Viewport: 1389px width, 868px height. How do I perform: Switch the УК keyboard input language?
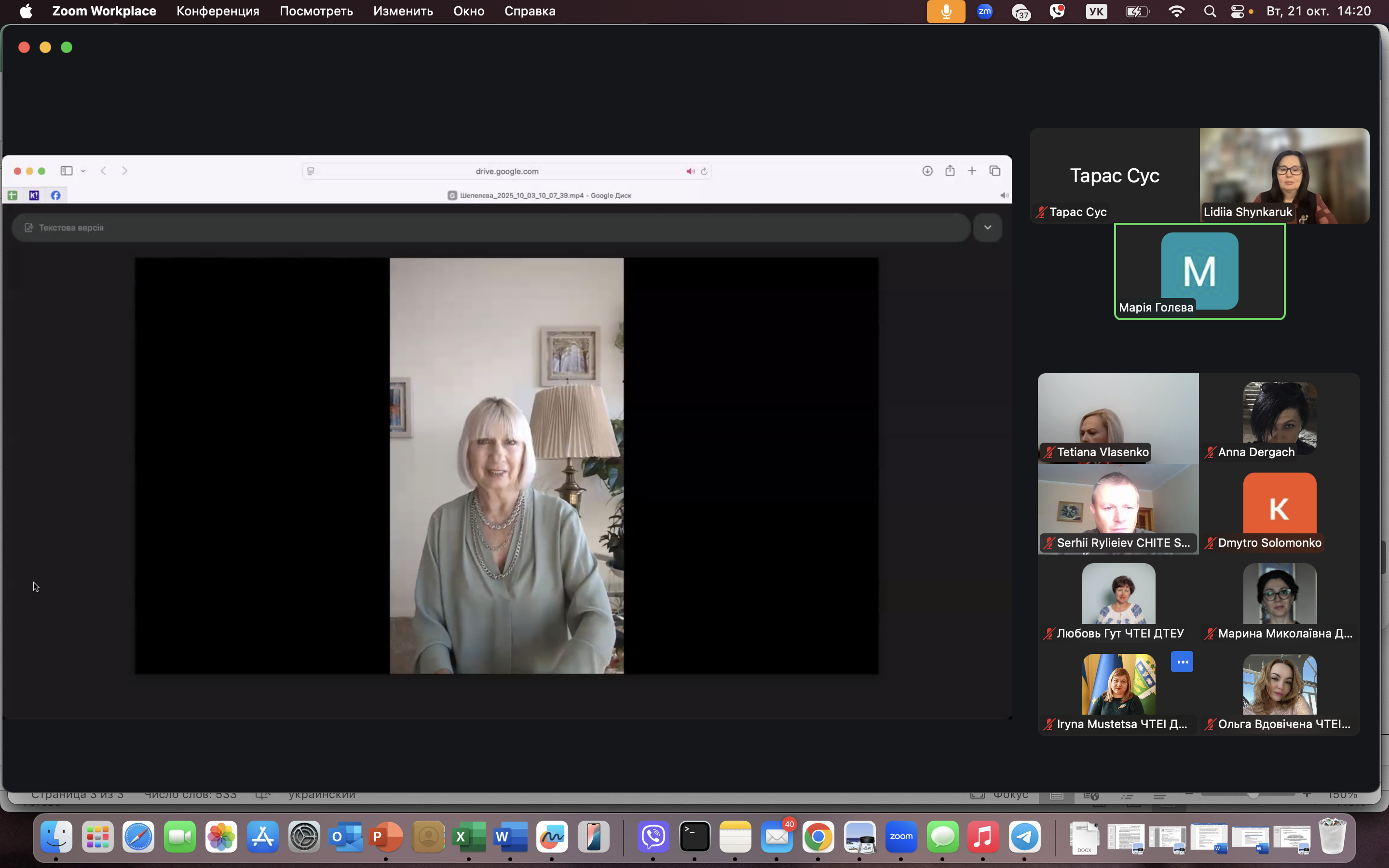pos(1096,12)
